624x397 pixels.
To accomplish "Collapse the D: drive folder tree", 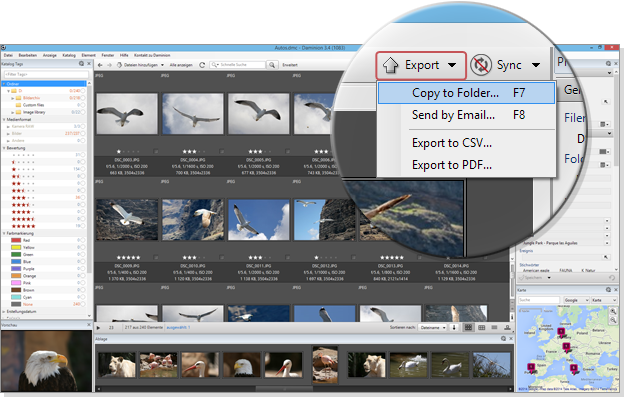I will click(8, 91).
